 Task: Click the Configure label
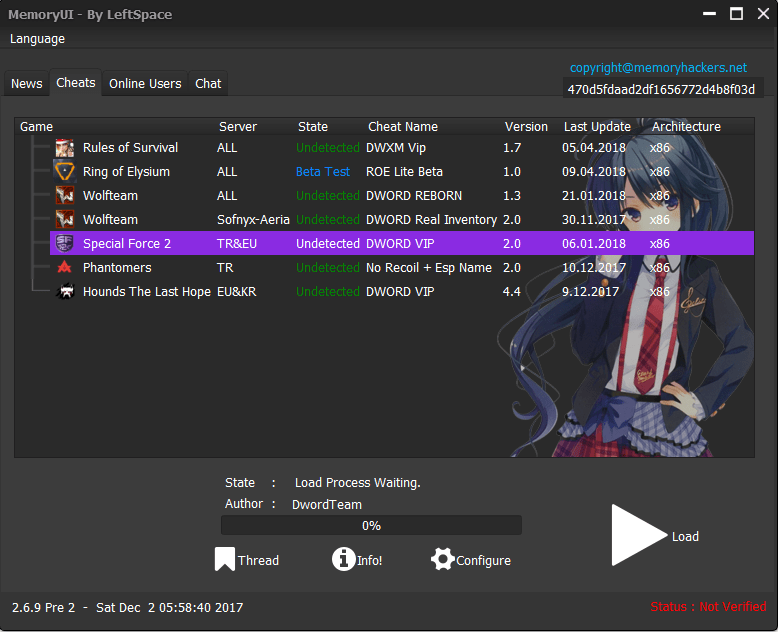pos(483,561)
